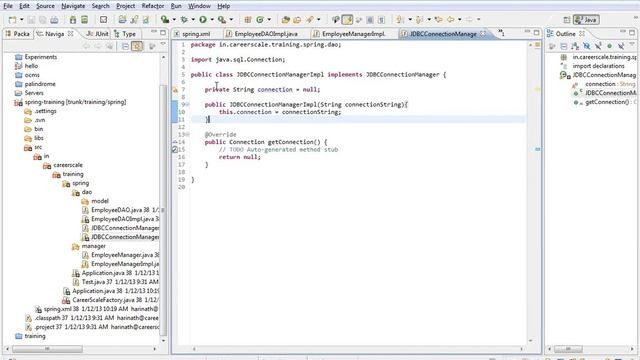Screen dimensions: 640x360
Task: Click the Debug bug icon
Action: pyautogui.click(x=184, y=20)
